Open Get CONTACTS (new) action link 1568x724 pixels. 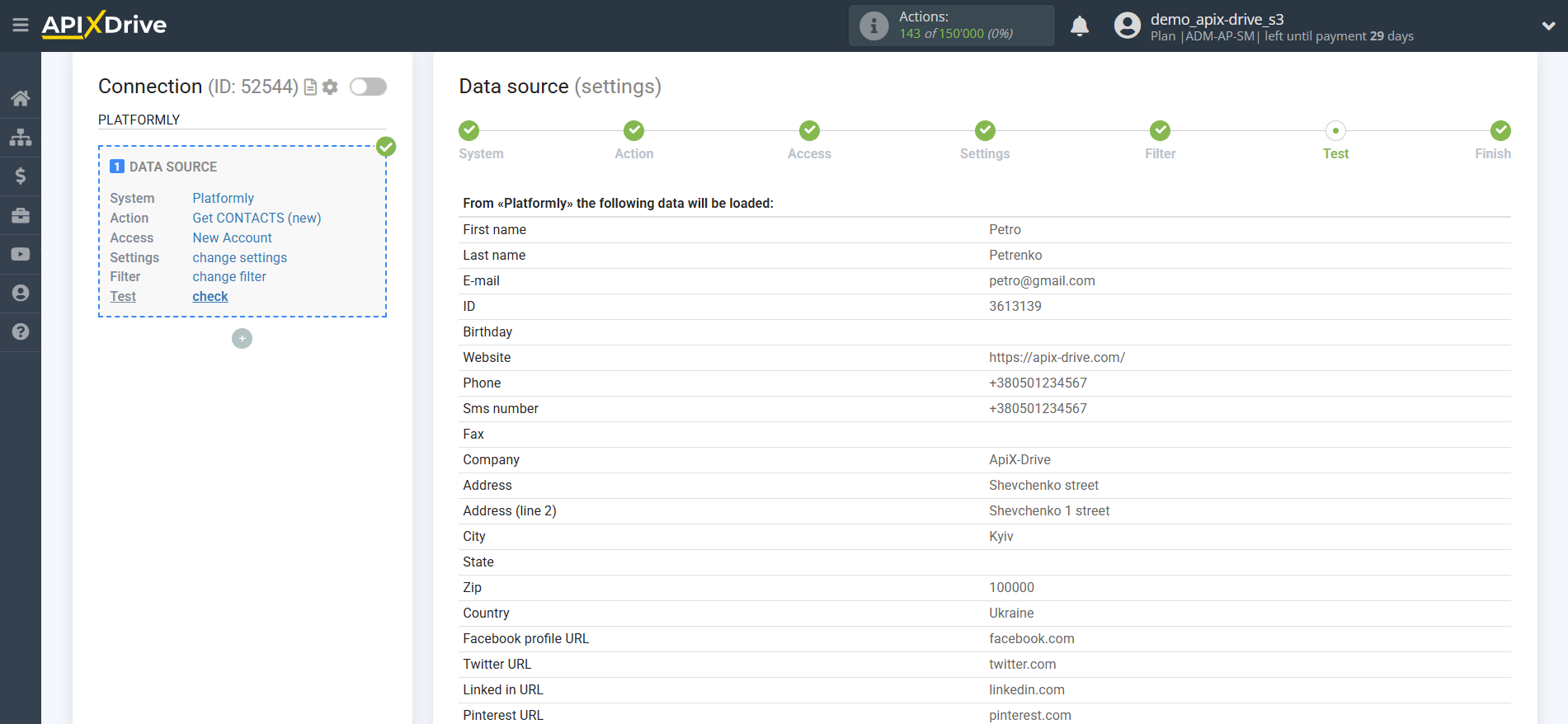pos(257,218)
